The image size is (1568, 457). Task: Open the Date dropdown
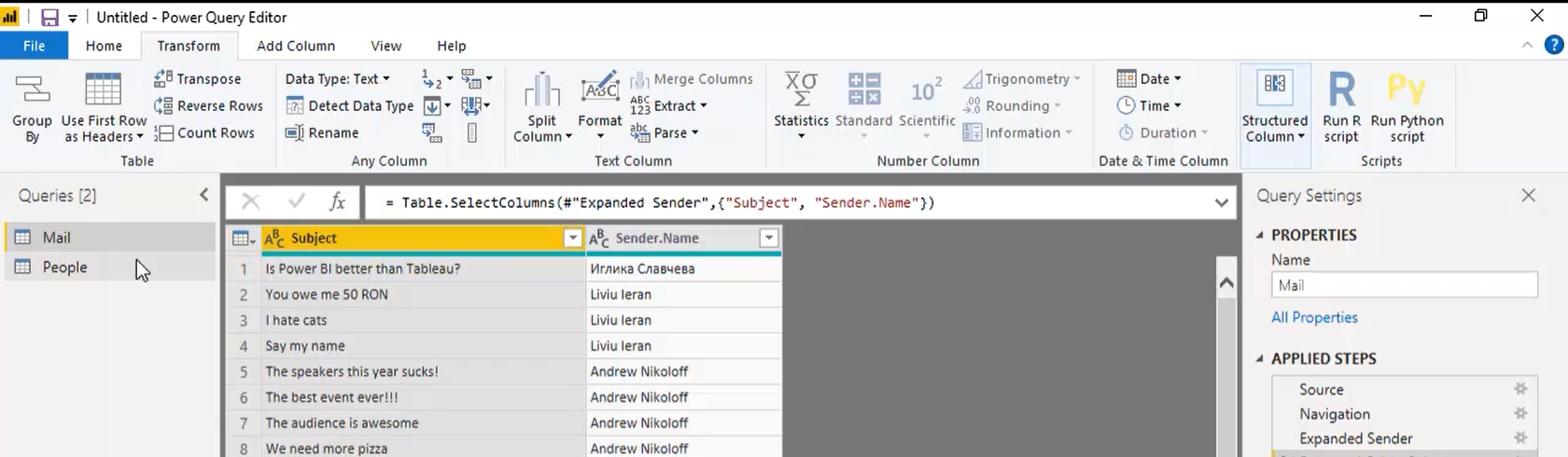pyautogui.click(x=1149, y=79)
